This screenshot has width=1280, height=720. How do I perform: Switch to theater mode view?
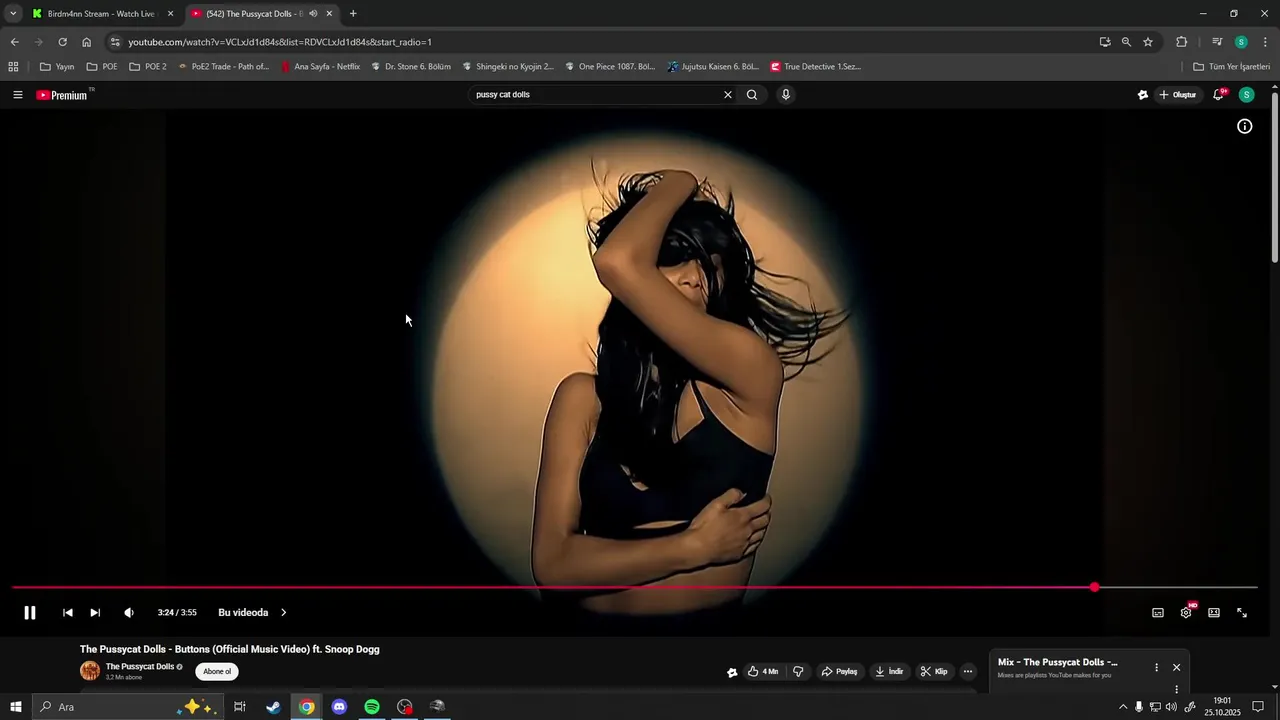tap(1214, 613)
